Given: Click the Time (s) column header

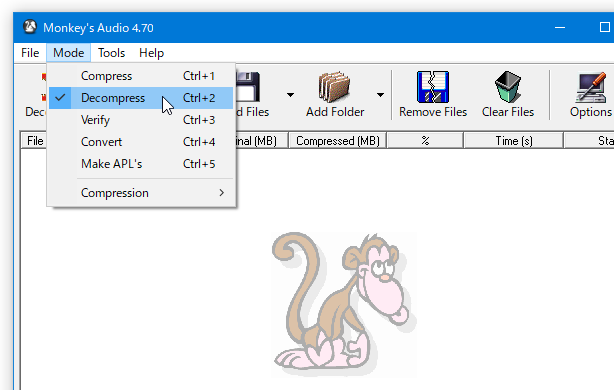Looking at the screenshot, I should [x=514, y=141].
